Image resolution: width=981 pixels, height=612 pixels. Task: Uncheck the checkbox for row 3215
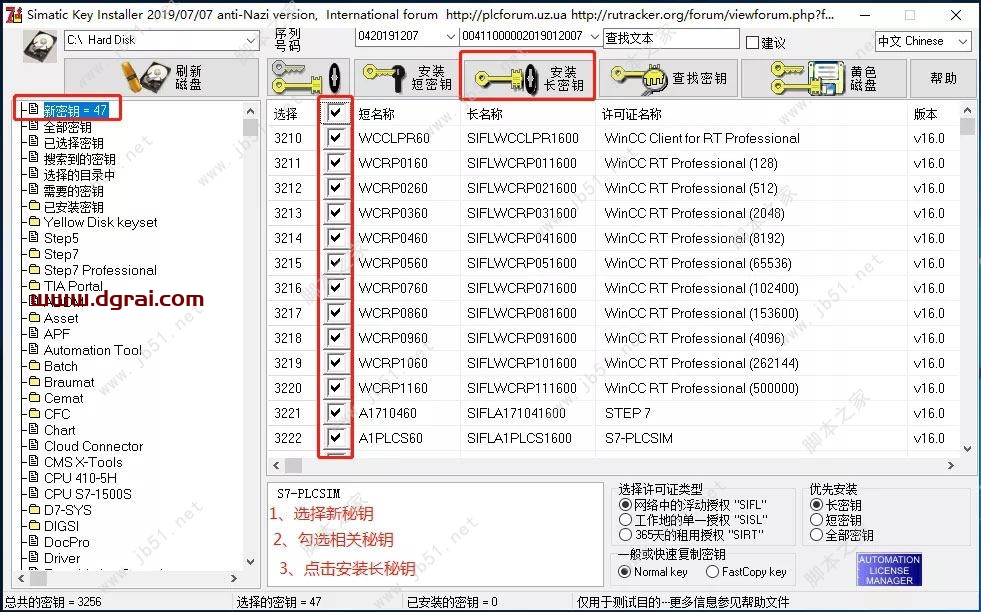(x=335, y=263)
